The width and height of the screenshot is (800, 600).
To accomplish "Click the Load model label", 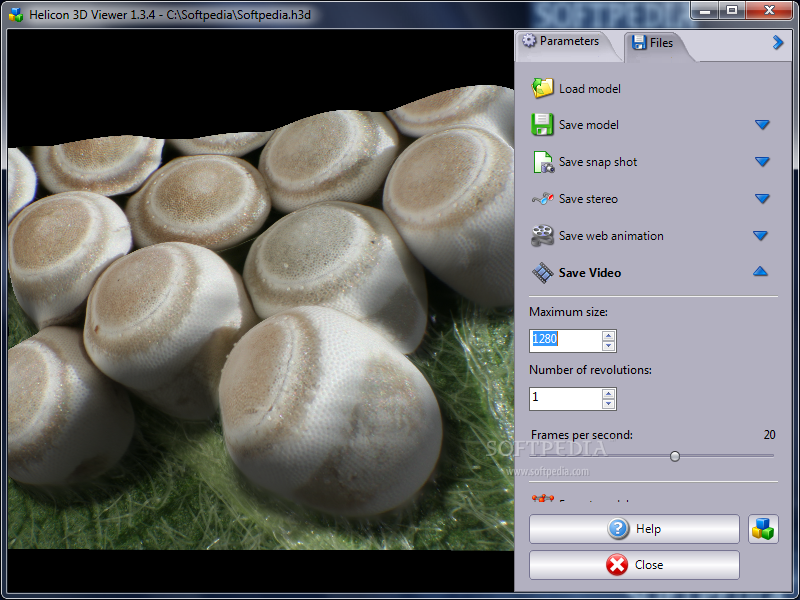I will point(590,89).
